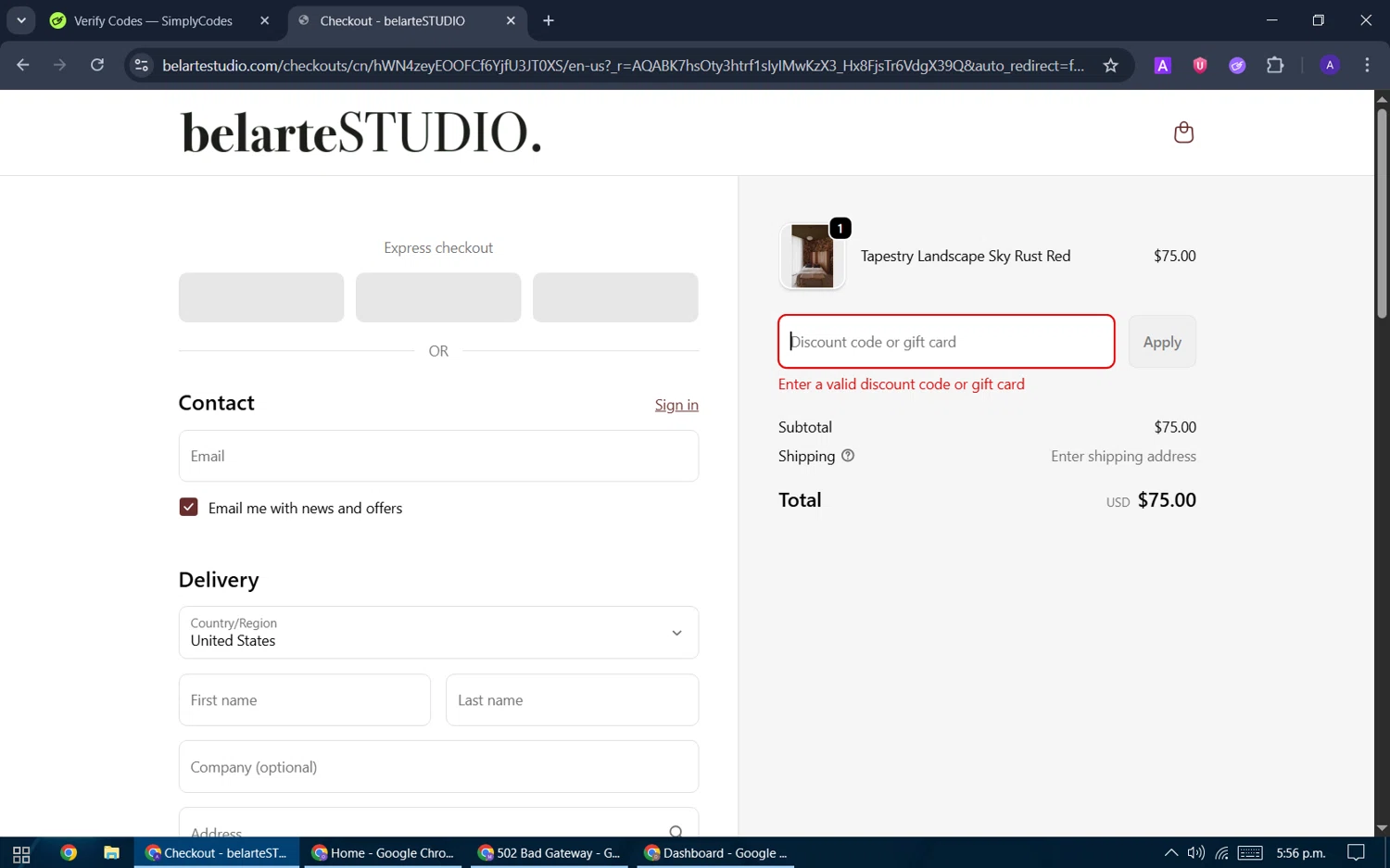Switch to Verify Codes — SimplyCodes tab
The height and width of the screenshot is (868, 1390).
153,20
